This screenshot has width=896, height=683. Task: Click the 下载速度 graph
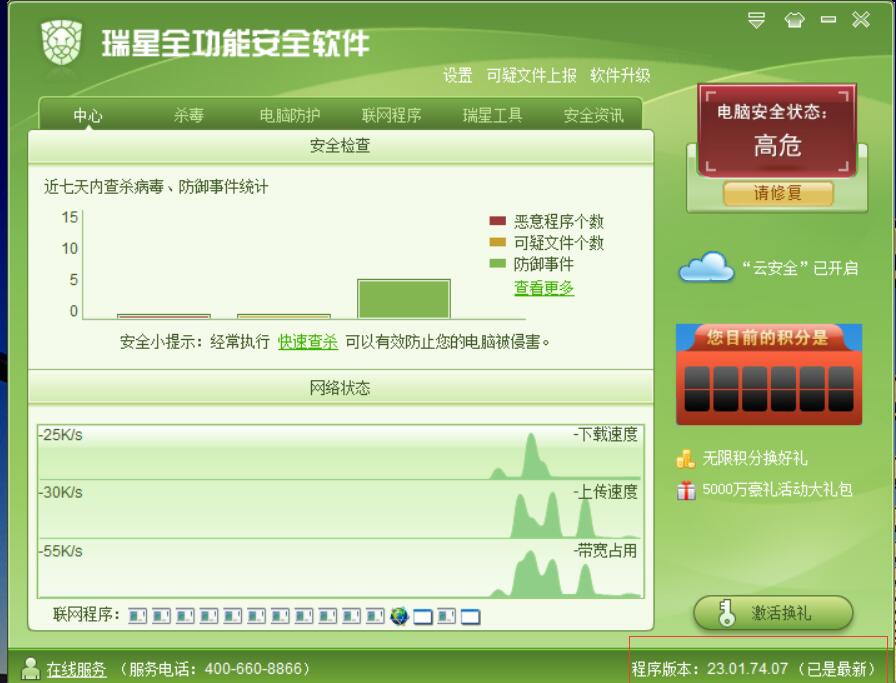point(341,452)
